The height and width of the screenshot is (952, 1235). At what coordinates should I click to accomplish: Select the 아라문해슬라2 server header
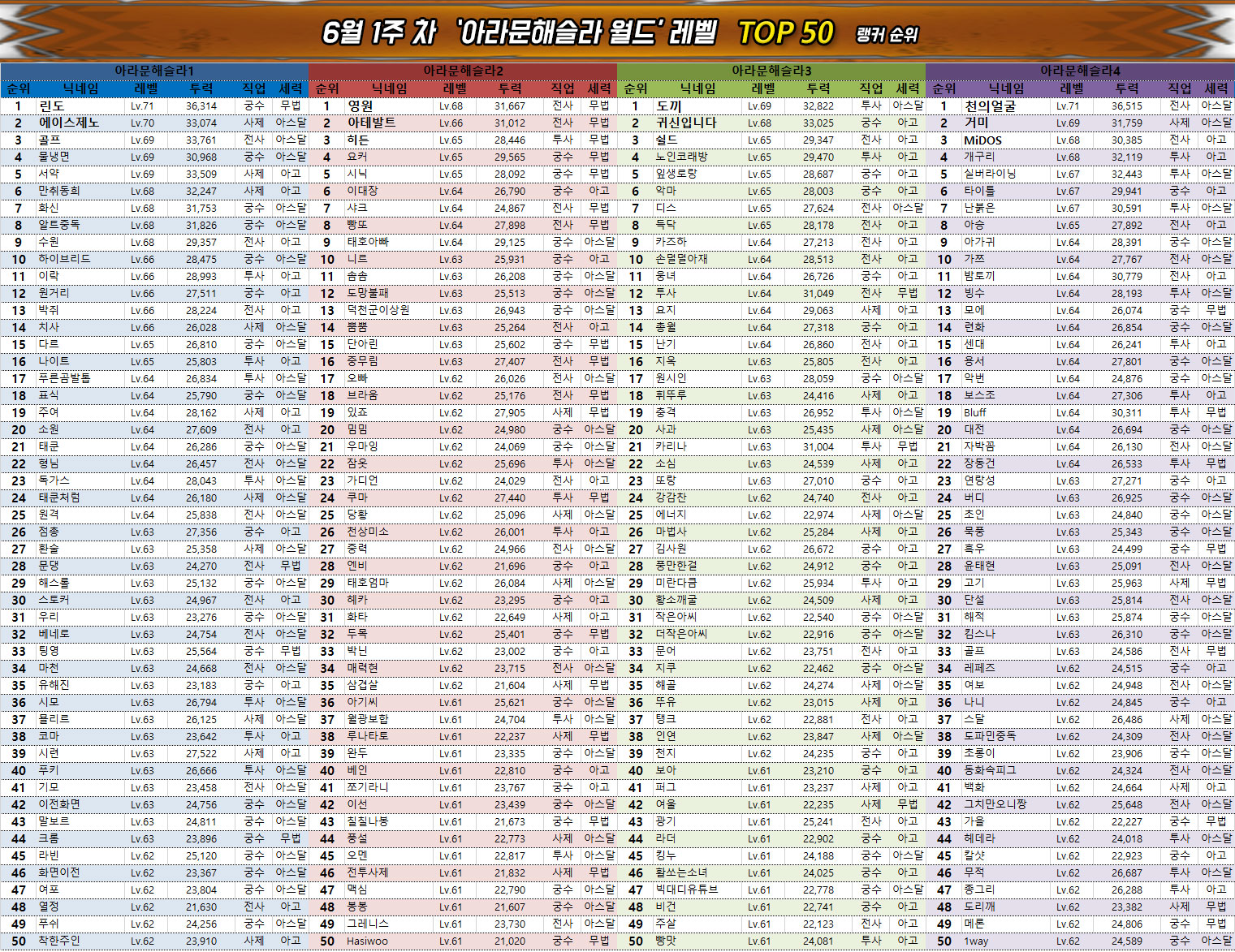pyautogui.click(x=463, y=71)
